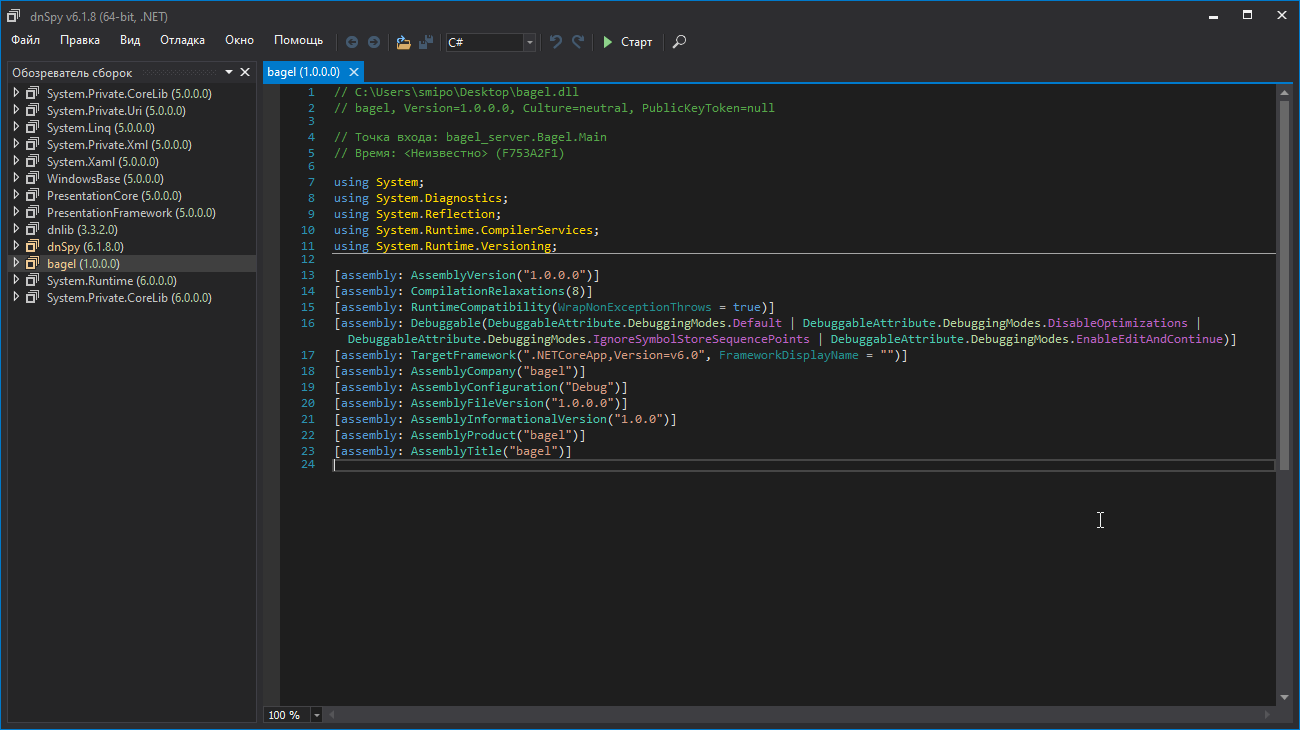
Task: Click the undo icon in the toolbar
Action: tap(555, 42)
